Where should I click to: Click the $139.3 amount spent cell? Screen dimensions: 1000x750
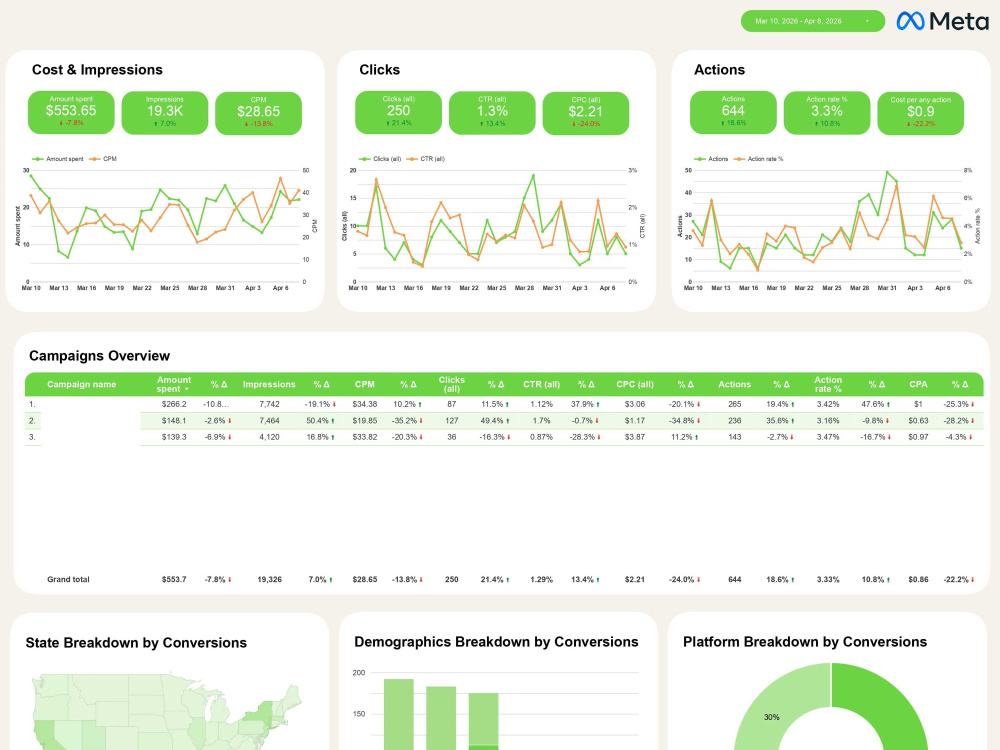[174, 438]
